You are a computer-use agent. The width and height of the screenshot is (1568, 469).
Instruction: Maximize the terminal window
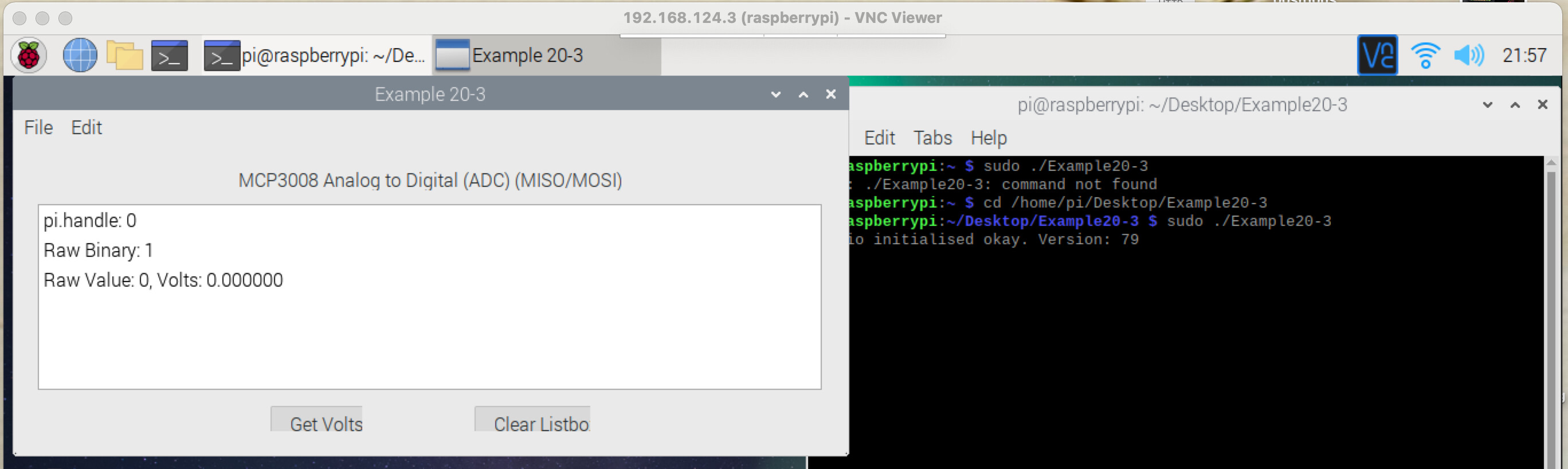(1515, 105)
